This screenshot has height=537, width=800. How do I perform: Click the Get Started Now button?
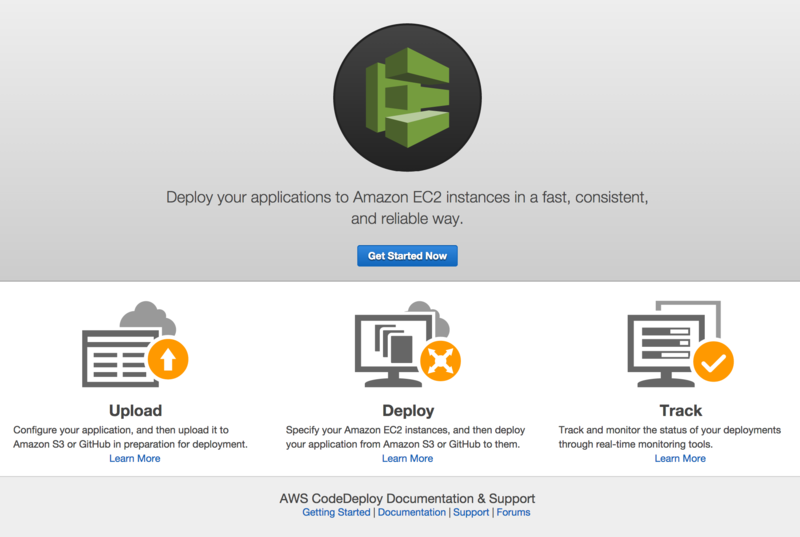[x=407, y=255]
